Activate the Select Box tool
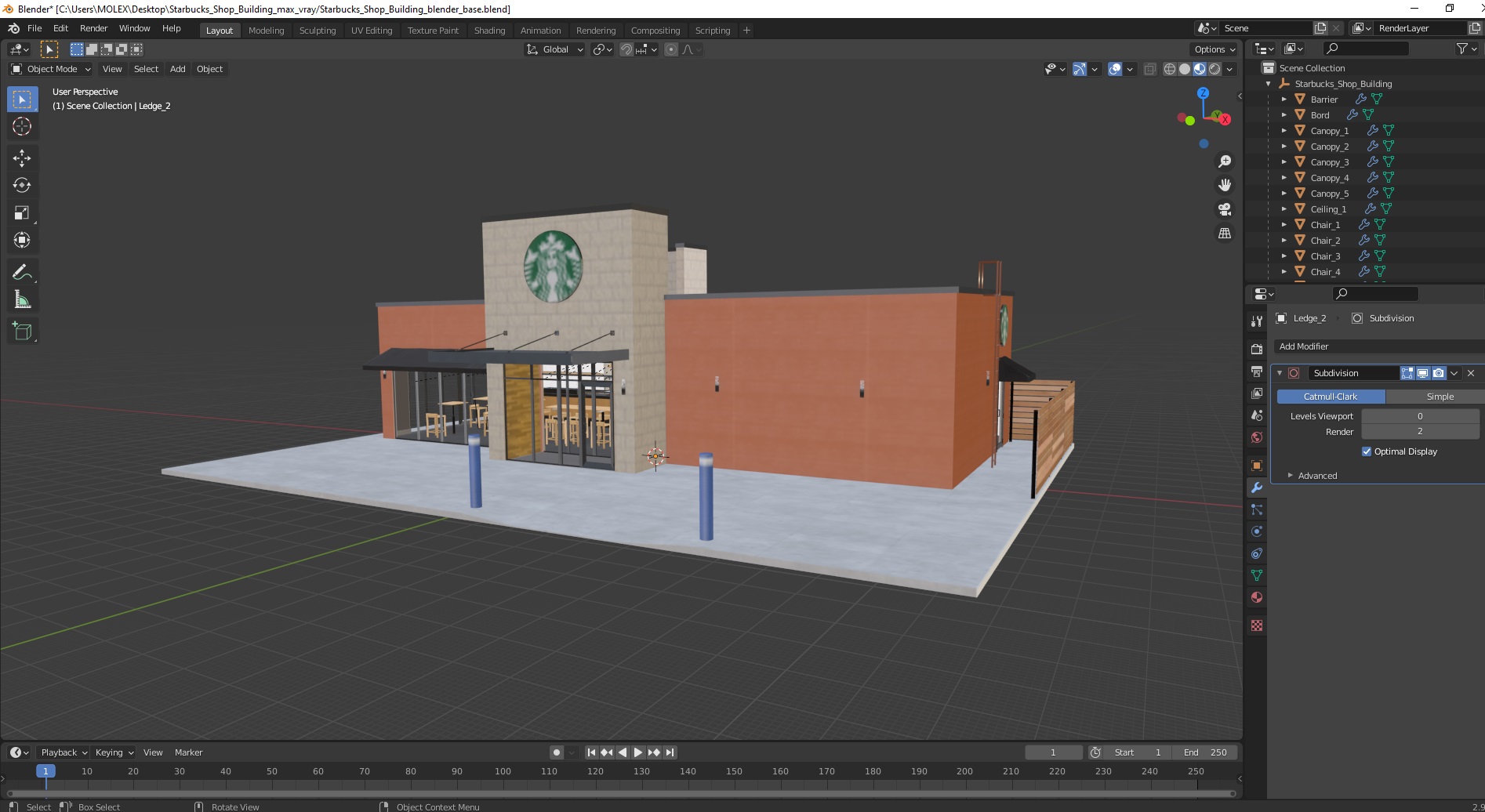Viewport: 1485px width, 812px height. pos(22,100)
